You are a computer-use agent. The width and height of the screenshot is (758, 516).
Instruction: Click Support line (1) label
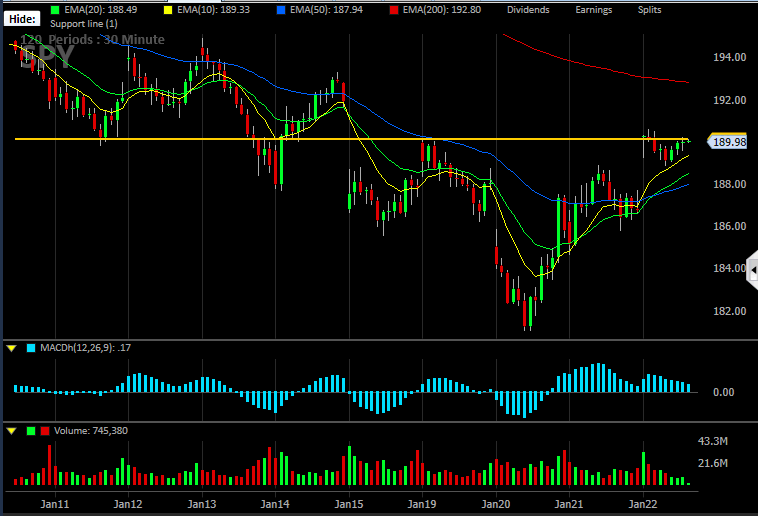coord(84,24)
